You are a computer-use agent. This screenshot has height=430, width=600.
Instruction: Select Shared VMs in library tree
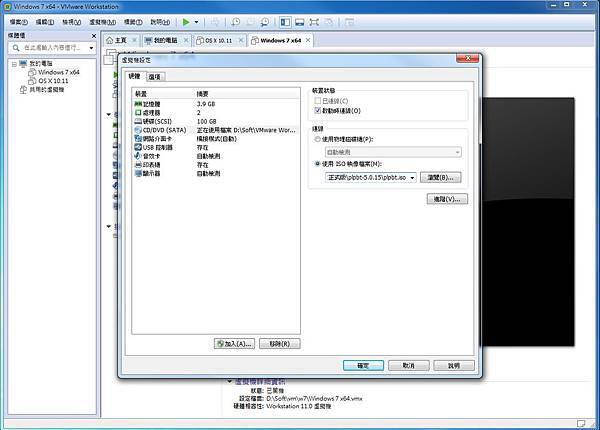click(x=47, y=90)
